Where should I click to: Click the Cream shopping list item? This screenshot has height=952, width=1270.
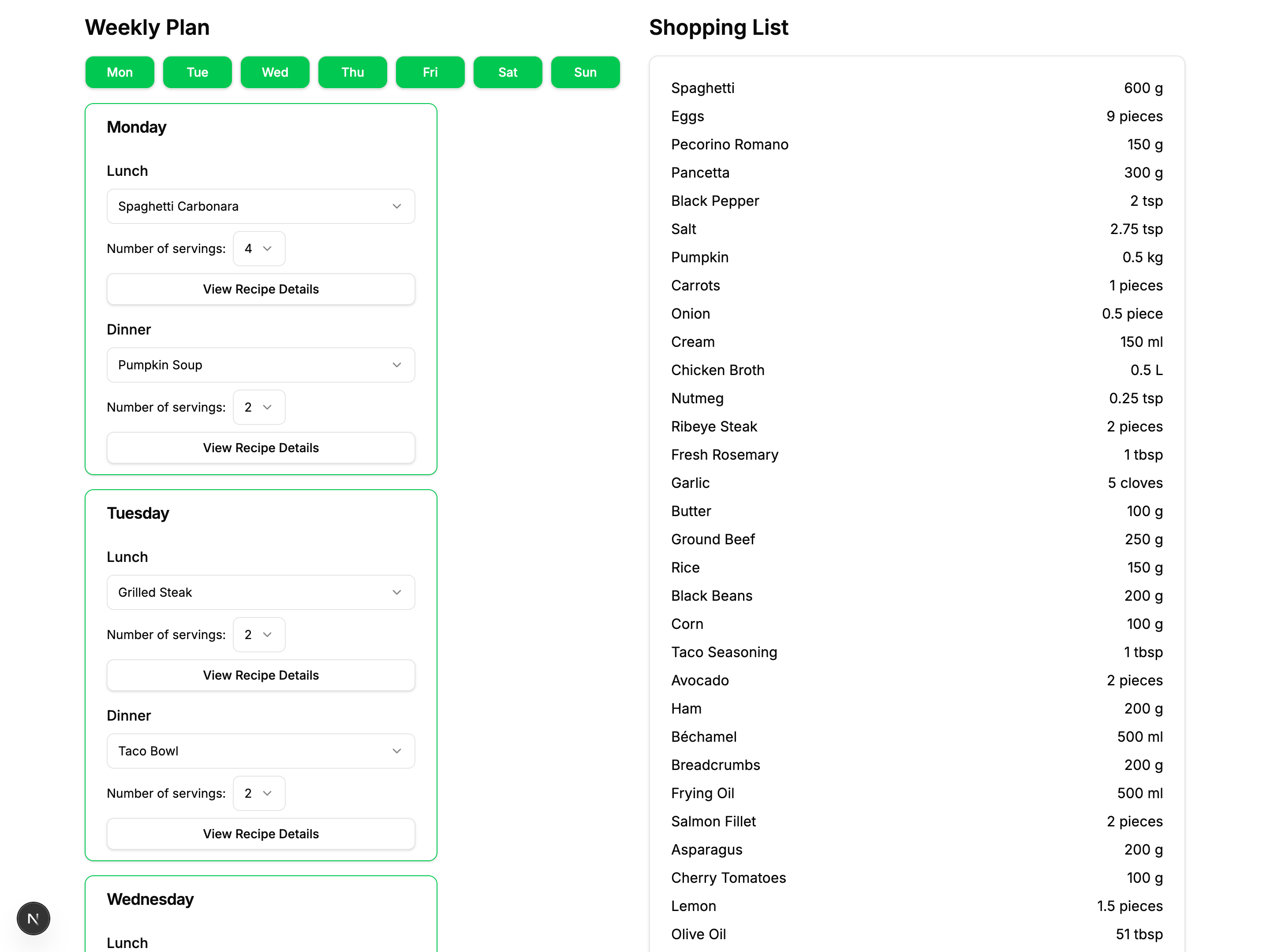(916, 342)
